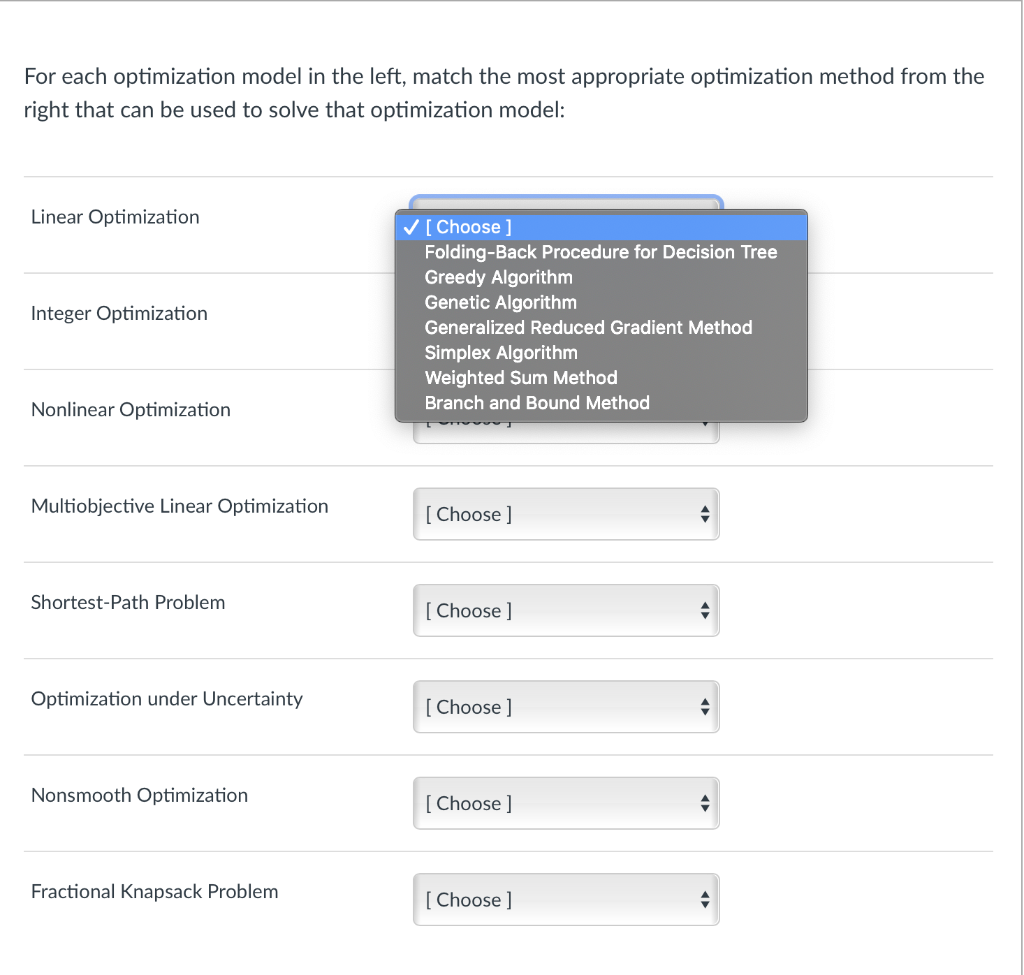Click the Shortest-Path Problem label text
The image size is (1024, 975).
click(x=128, y=602)
